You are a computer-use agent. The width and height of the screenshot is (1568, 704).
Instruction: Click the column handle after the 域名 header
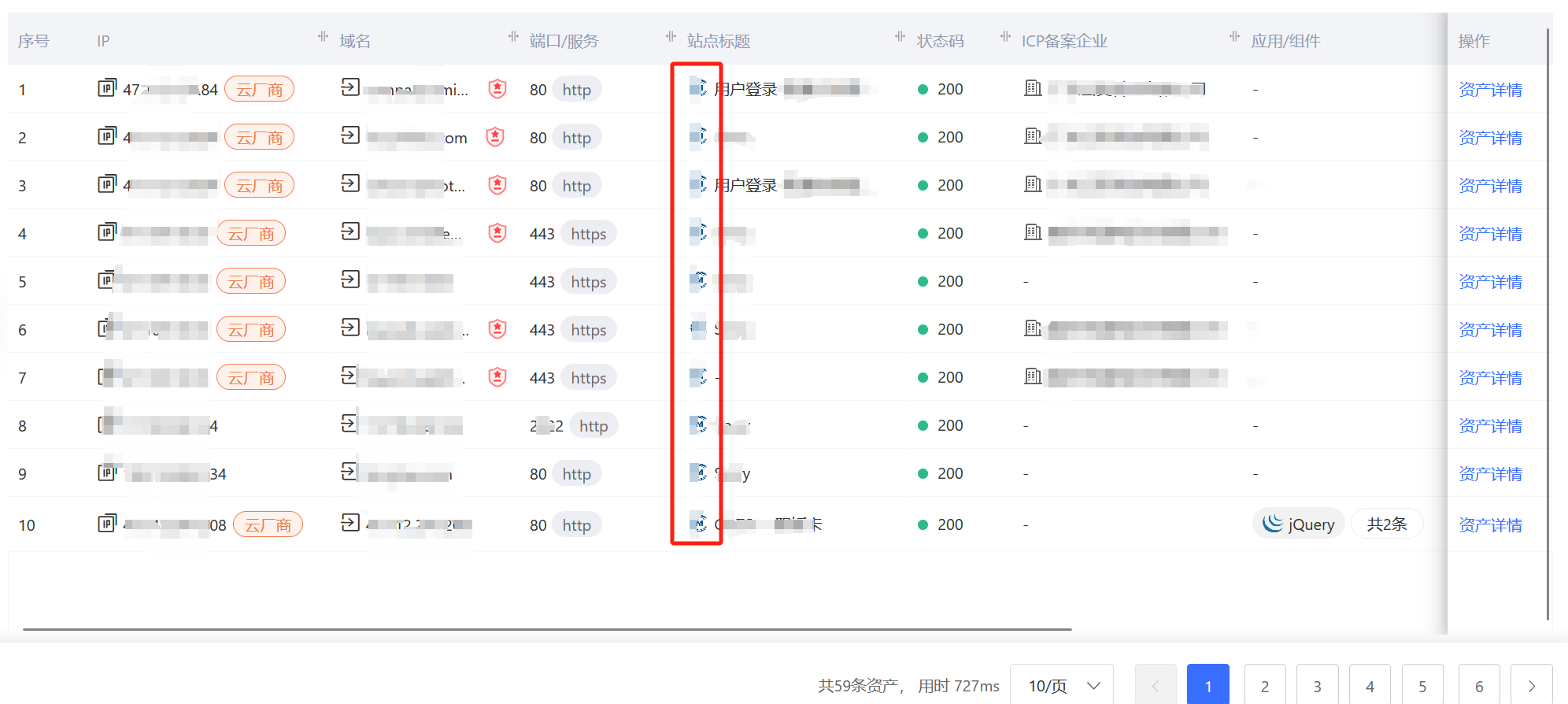(513, 36)
